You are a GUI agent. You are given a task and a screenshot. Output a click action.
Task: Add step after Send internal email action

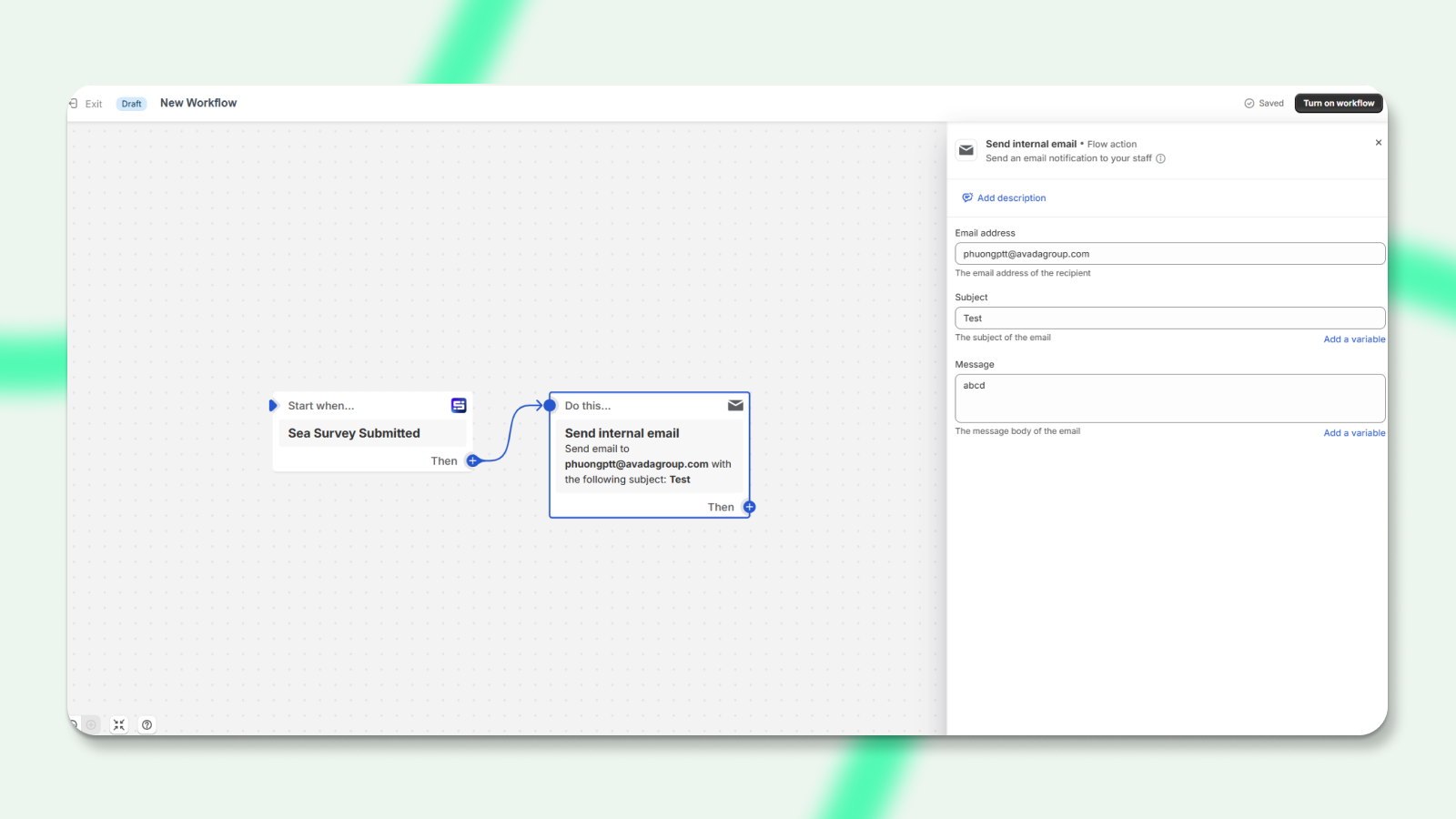(749, 507)
